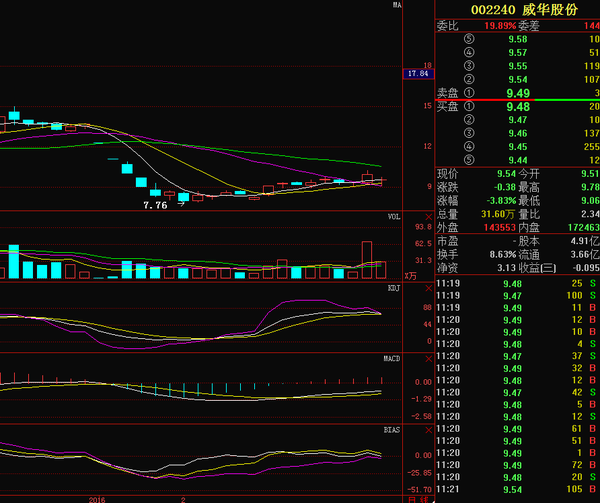Click the 外盘 value 143553
Image resolution: width=600 pixels, height=503 pixels.
pos(500,228)
